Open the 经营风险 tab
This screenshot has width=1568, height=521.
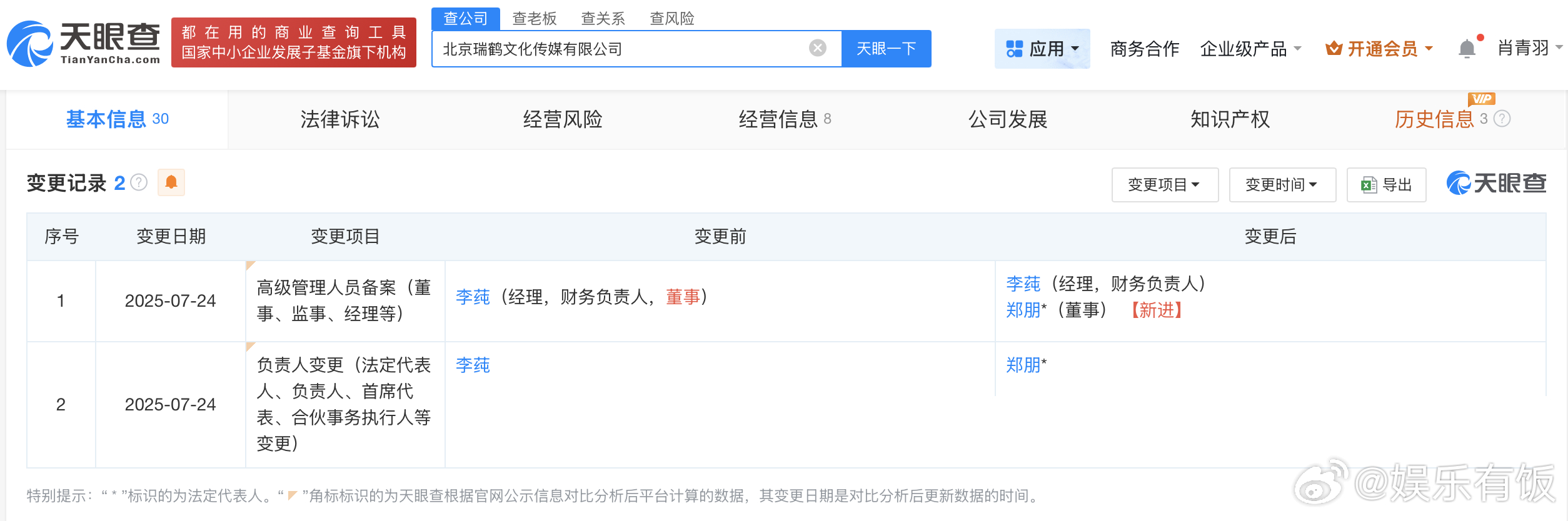(563, 119)
